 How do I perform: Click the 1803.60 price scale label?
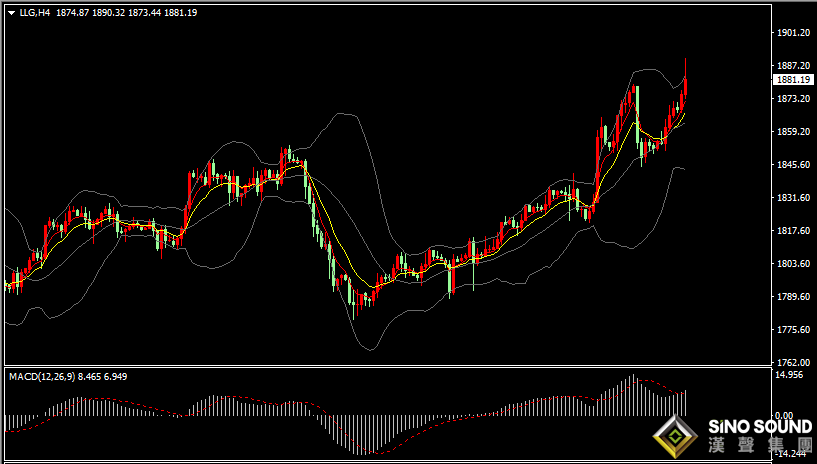[793, 264]
